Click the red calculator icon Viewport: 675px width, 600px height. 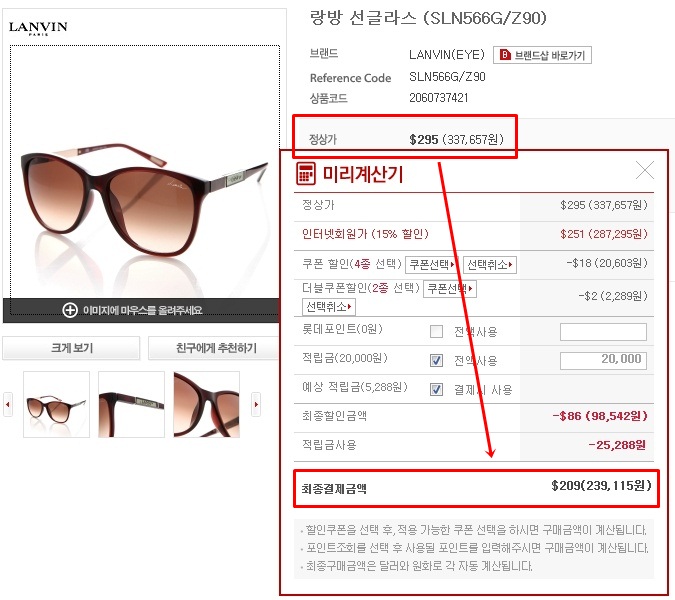(306, 173)
